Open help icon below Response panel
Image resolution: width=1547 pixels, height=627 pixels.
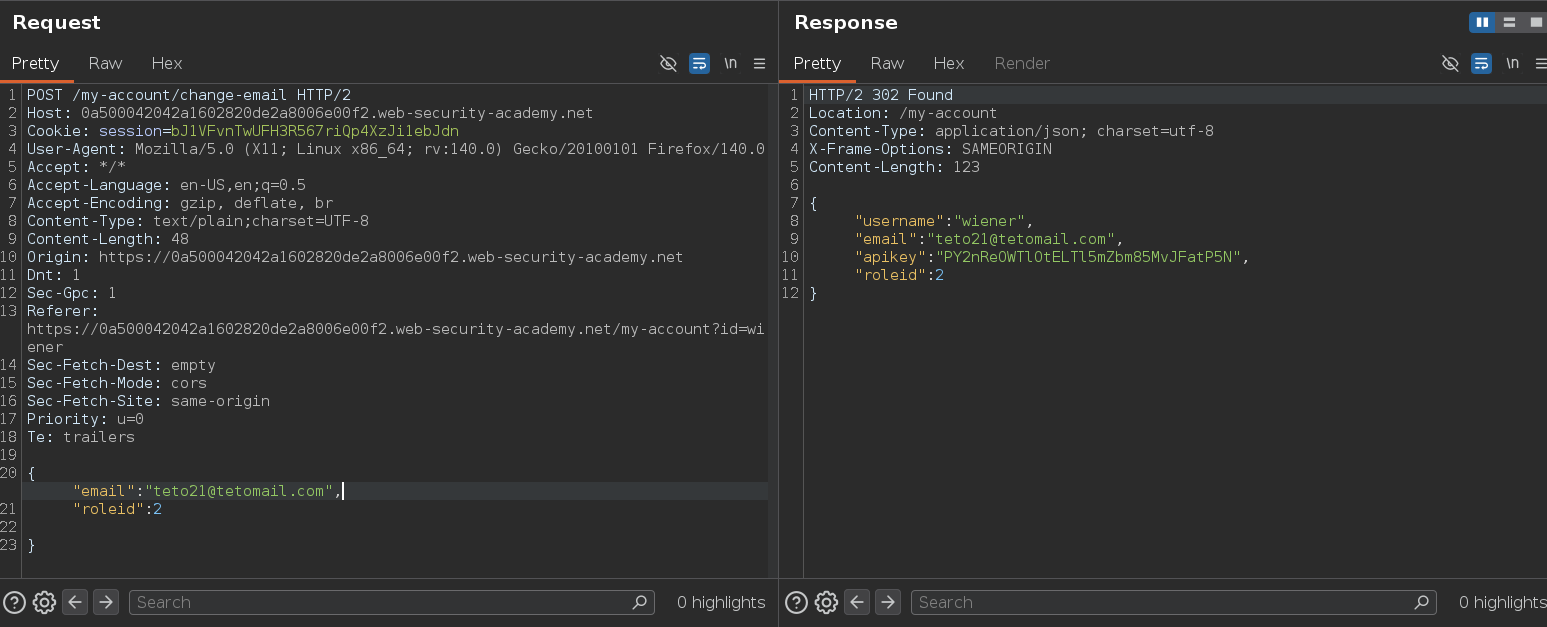click(x=796, y=602)
